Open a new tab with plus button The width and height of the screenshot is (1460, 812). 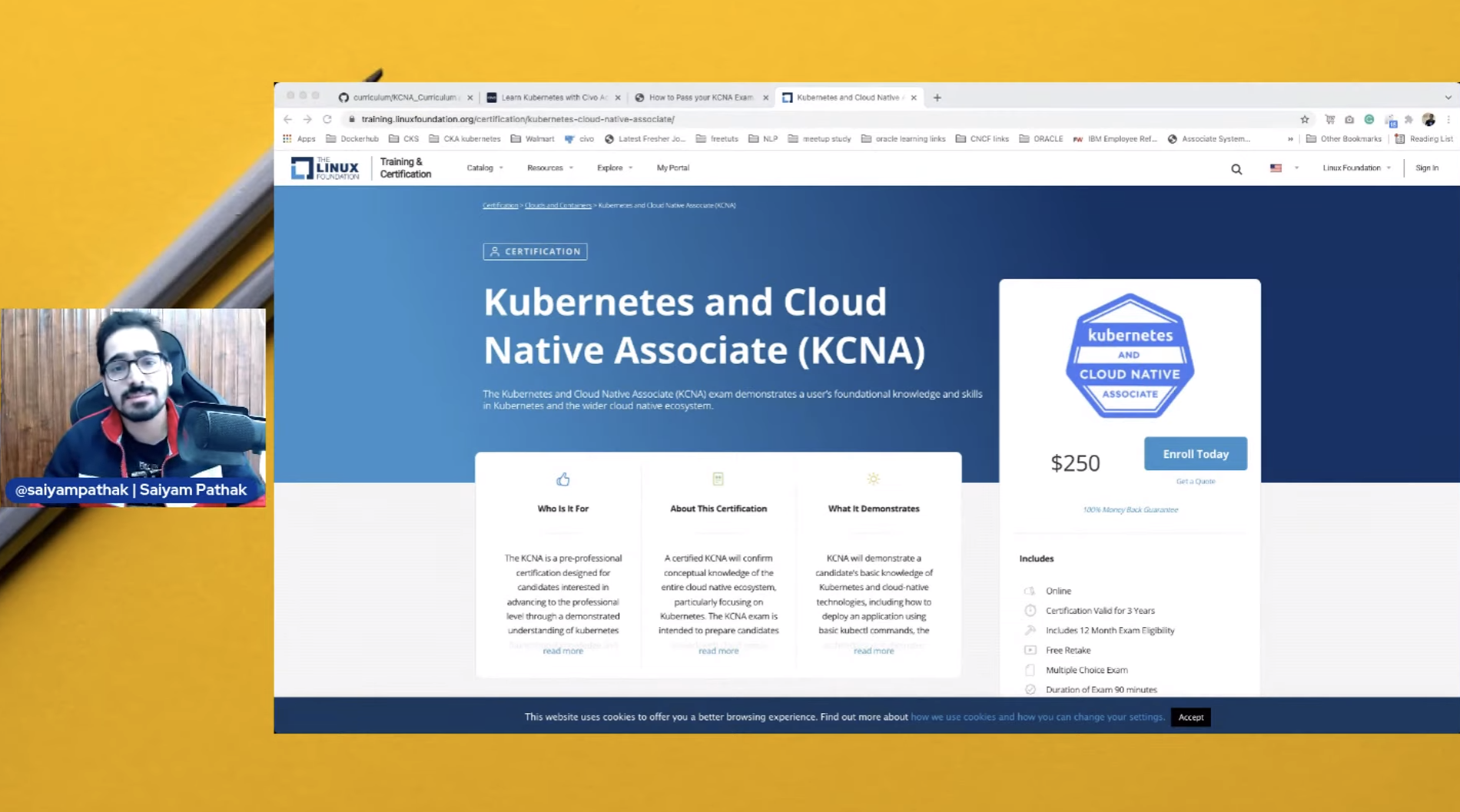937,98
